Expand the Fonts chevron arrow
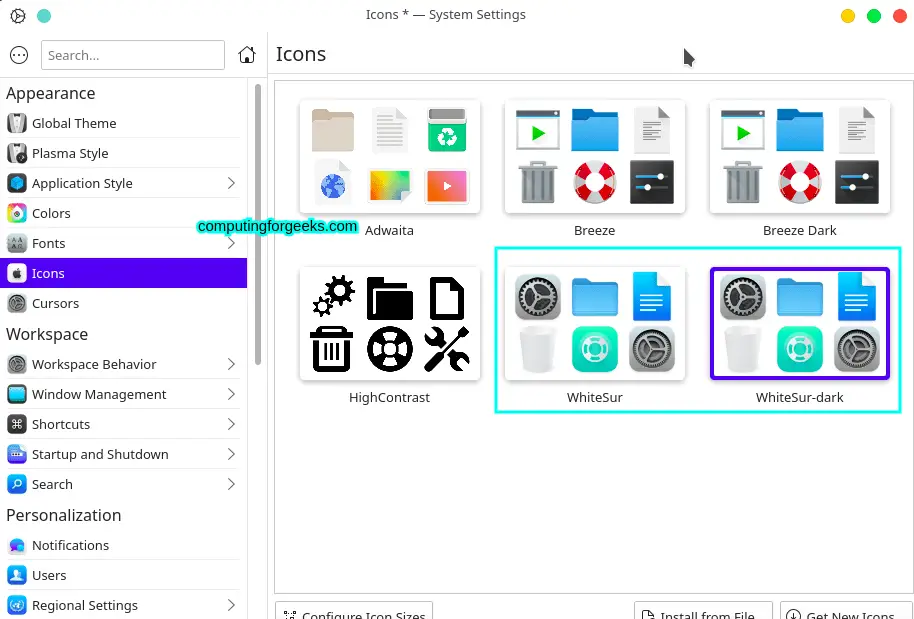This screenshot has width=914, height=619. [x=231, y=243]
